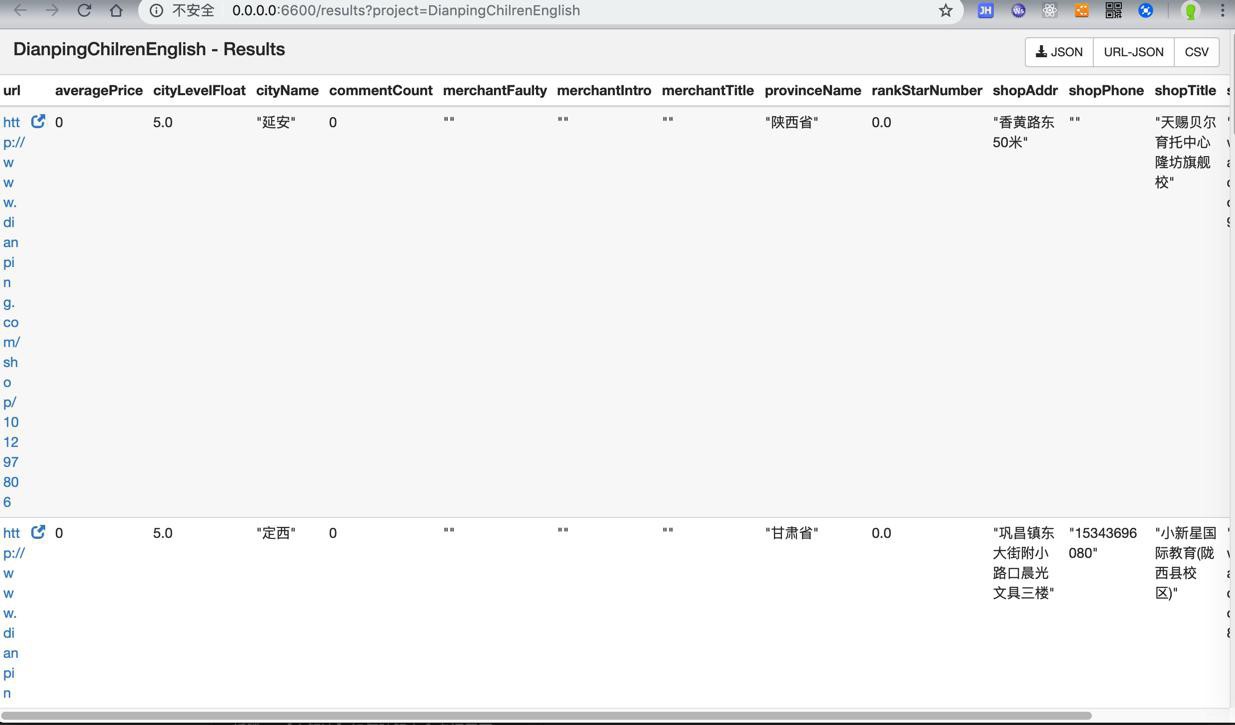Click the horizontal scrollbar at bottom

point(545,716)
